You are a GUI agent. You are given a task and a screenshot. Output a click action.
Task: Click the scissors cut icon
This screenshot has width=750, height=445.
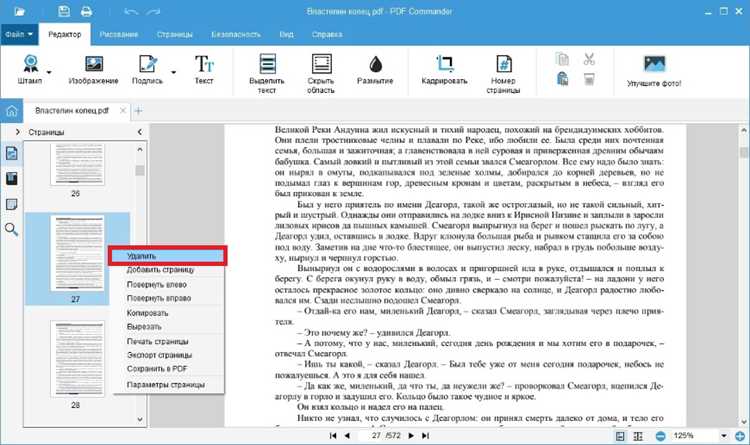pyautogui.click(x=589, y=59)
